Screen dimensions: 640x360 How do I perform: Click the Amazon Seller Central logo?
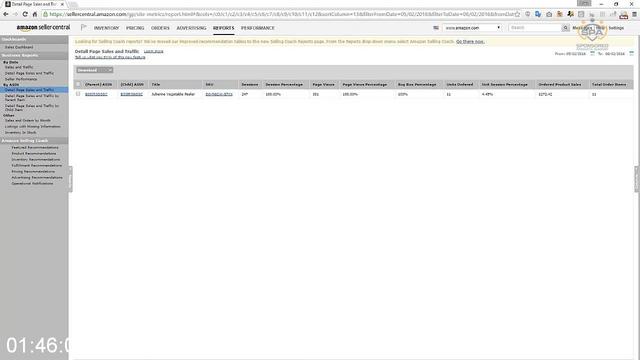pyautogui.click(x=43, y=27)
